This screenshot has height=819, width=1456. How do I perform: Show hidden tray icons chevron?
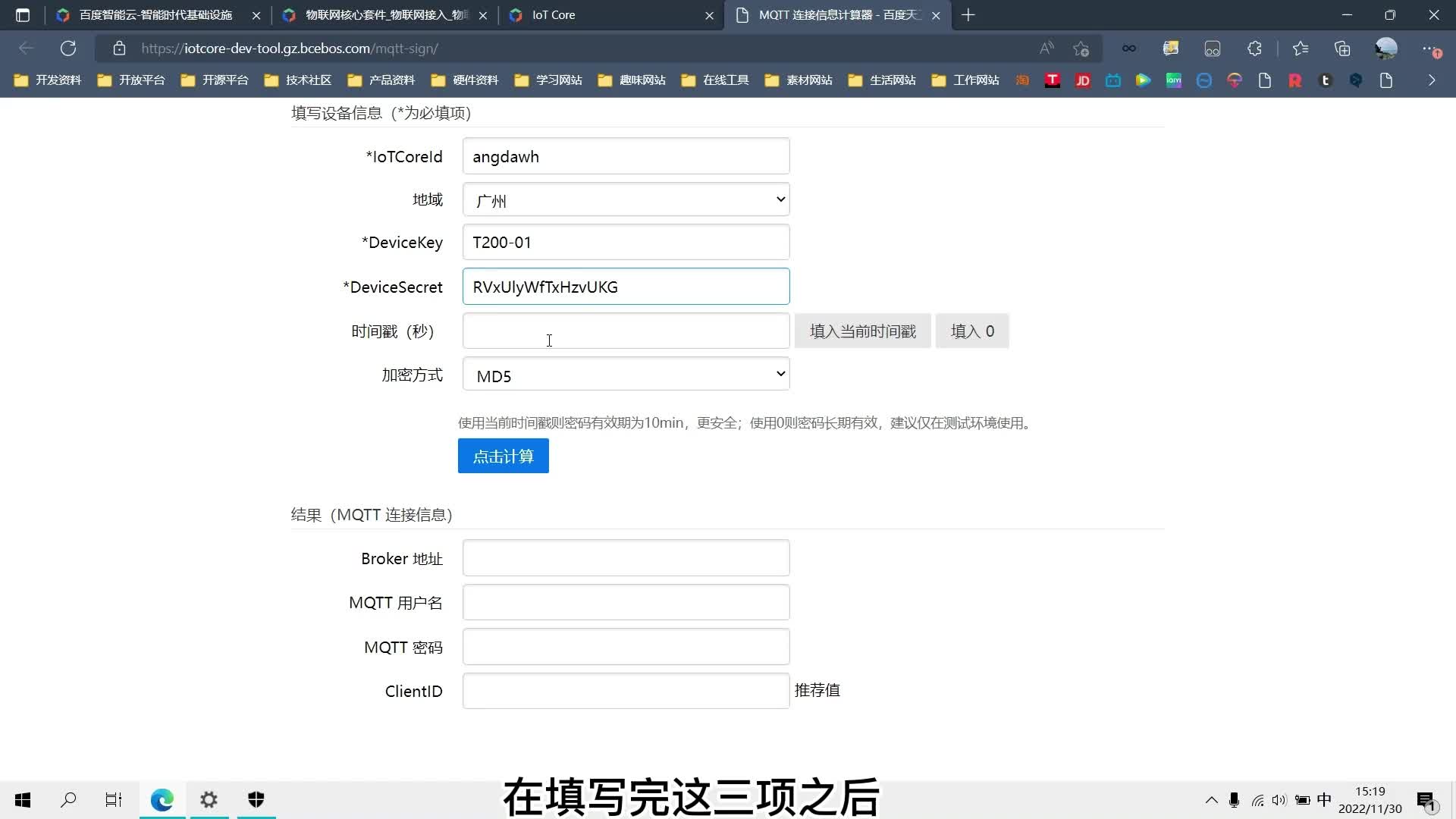pos(1212,800)
